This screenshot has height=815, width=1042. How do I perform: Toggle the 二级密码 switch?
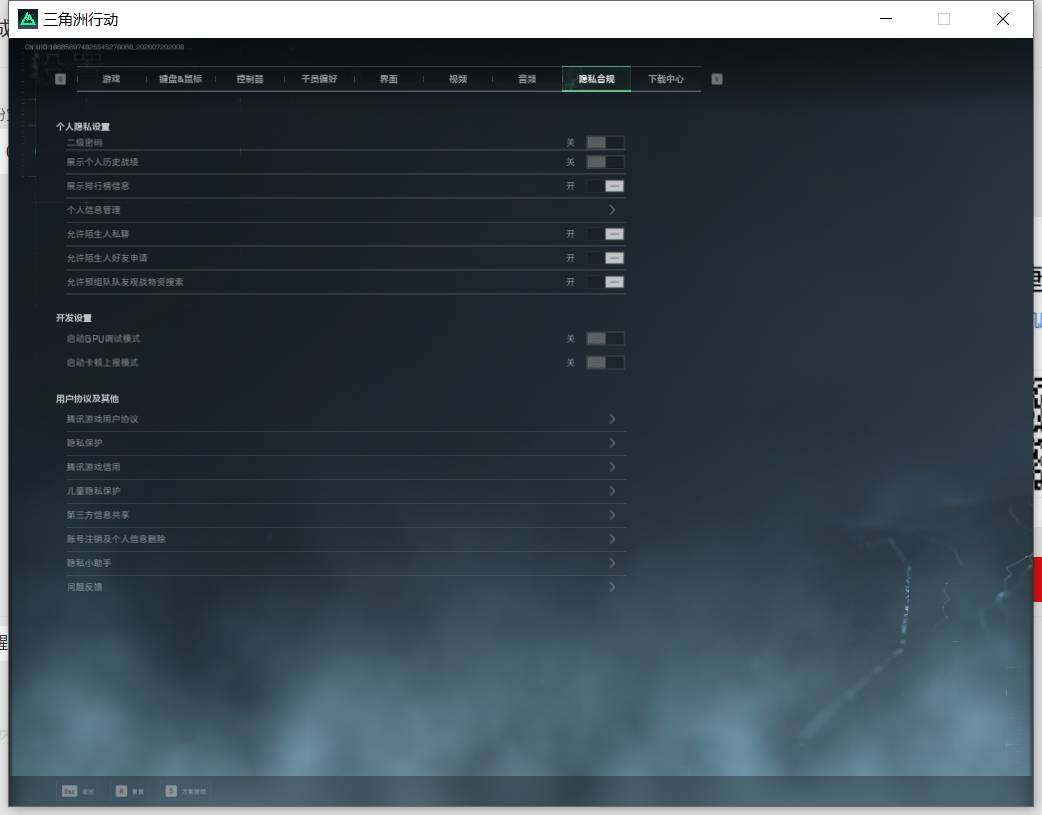pyautogui.click(x=605, y=142)
